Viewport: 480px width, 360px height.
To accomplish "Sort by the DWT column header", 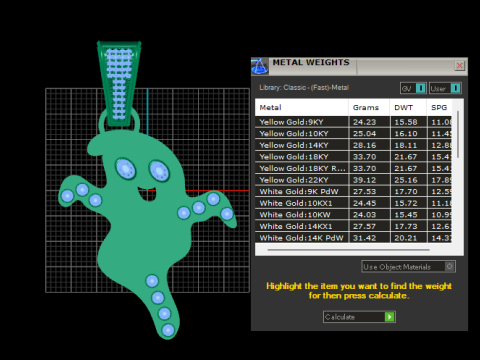I will tap(408, 107).
